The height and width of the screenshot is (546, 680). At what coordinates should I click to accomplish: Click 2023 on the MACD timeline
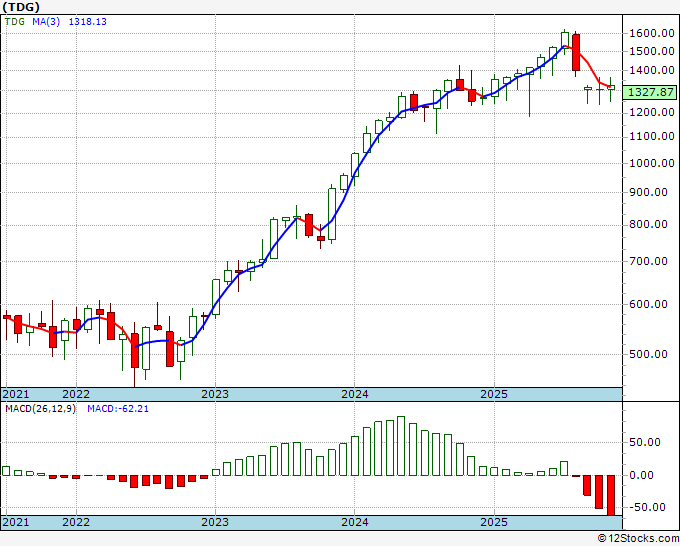[215, 522]
